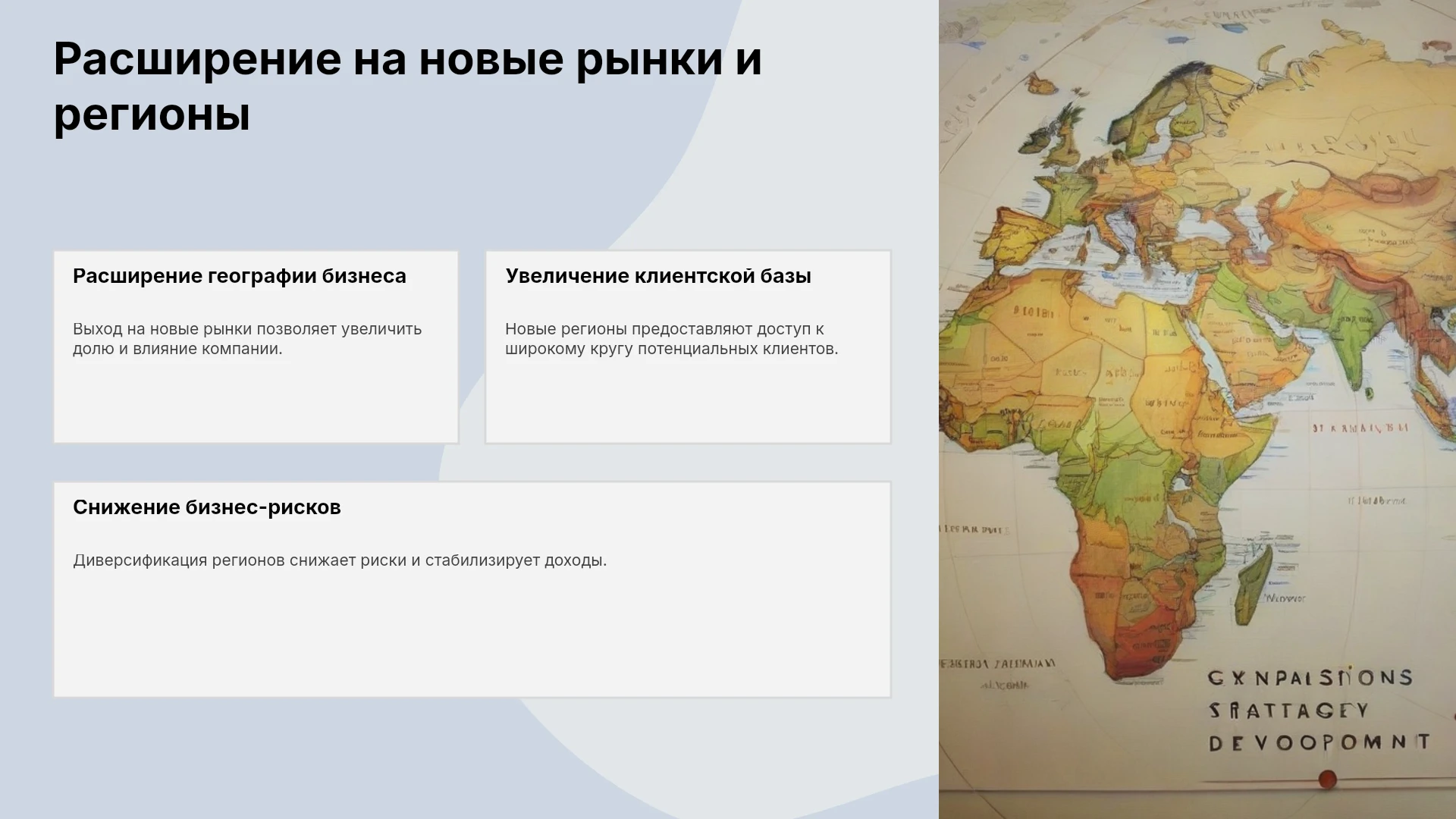The image size is (1456, 819).
Task: Select the 'Снижение бизнес-рисков' heading
Action: [207, 507]
